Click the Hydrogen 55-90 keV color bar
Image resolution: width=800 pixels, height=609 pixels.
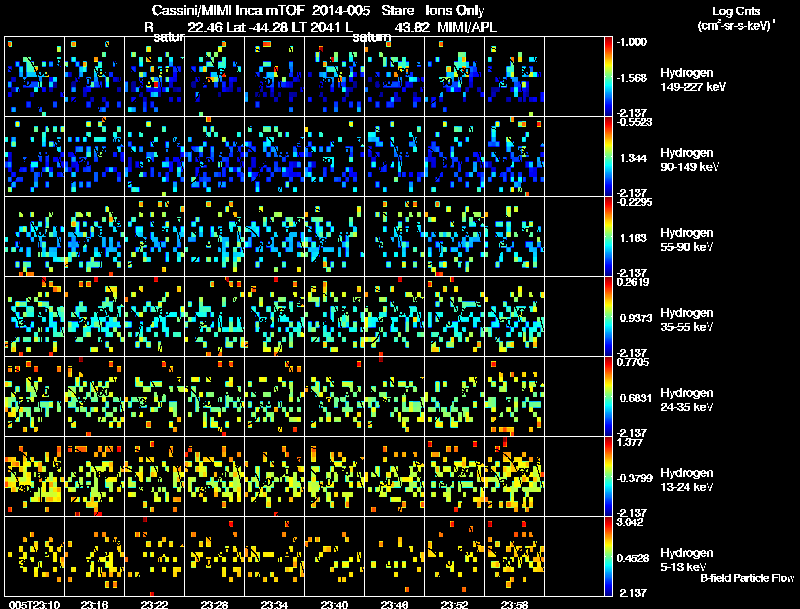(608, 237)
